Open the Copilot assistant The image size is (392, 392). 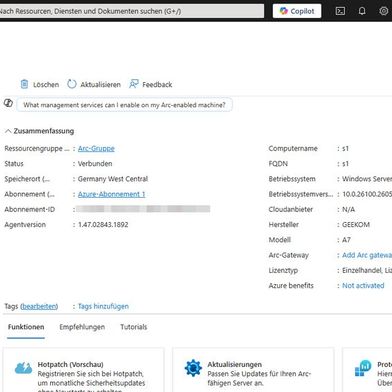coord(297,11)
